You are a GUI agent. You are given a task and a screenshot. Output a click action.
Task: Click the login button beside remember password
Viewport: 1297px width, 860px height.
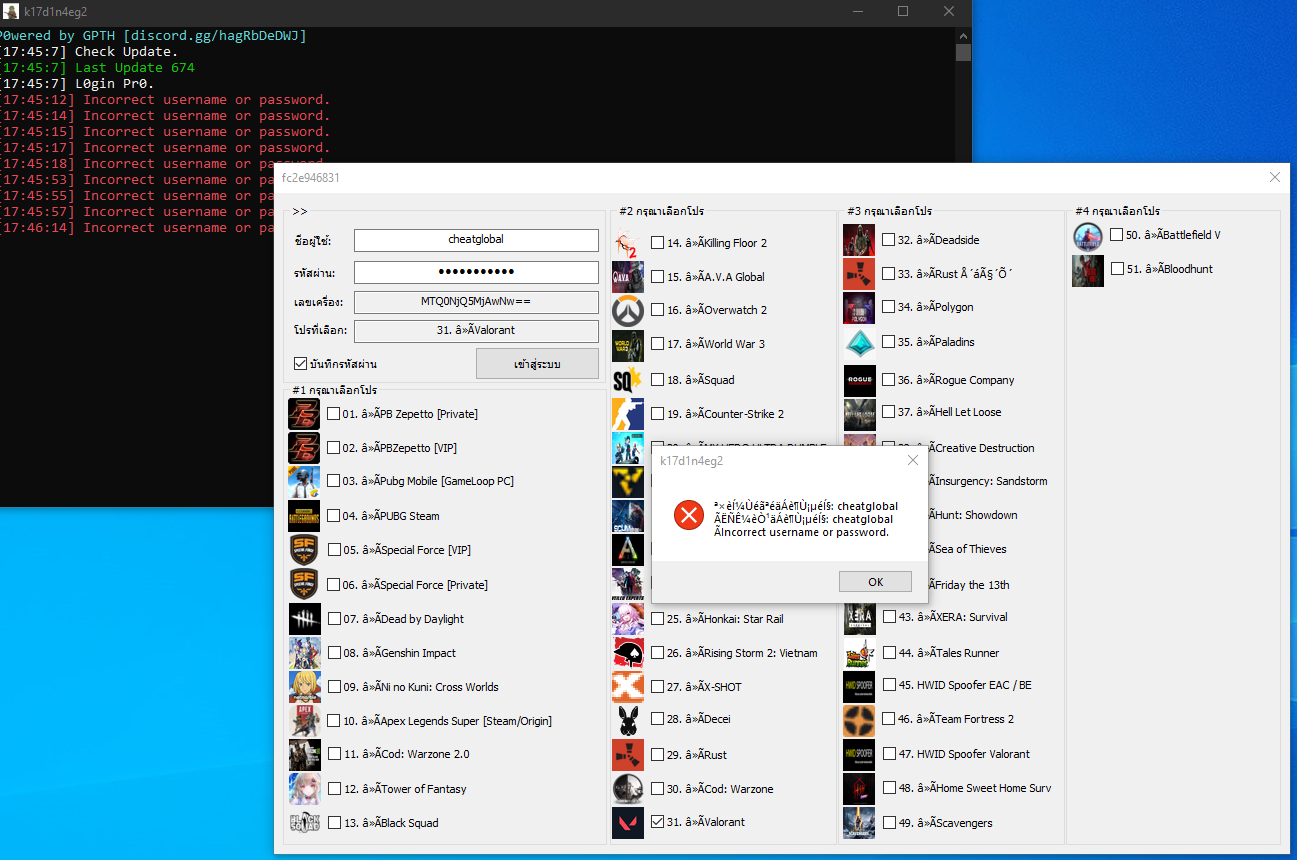pyautogui.click(x=537, y=364)
